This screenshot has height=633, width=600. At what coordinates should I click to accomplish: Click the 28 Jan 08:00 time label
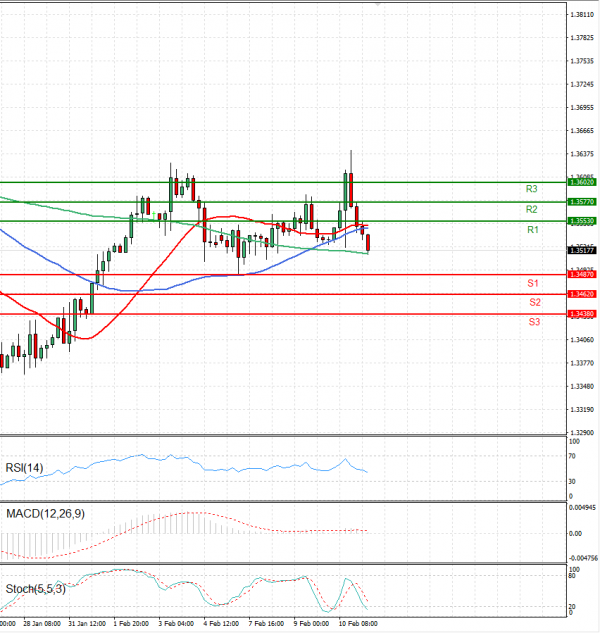point(42,624)
